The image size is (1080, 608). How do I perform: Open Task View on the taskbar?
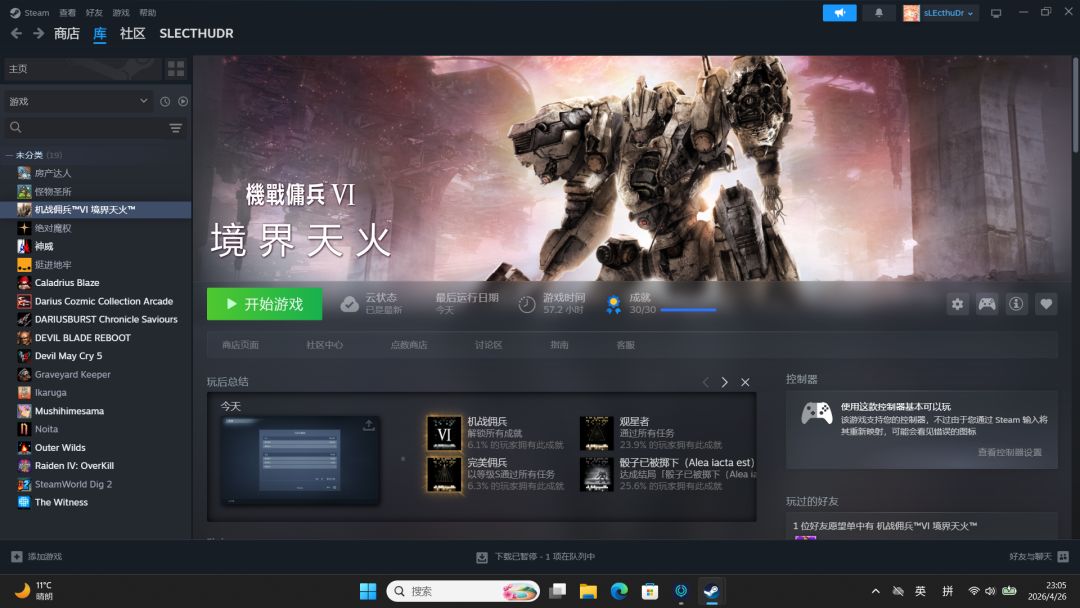pos(558,591)
